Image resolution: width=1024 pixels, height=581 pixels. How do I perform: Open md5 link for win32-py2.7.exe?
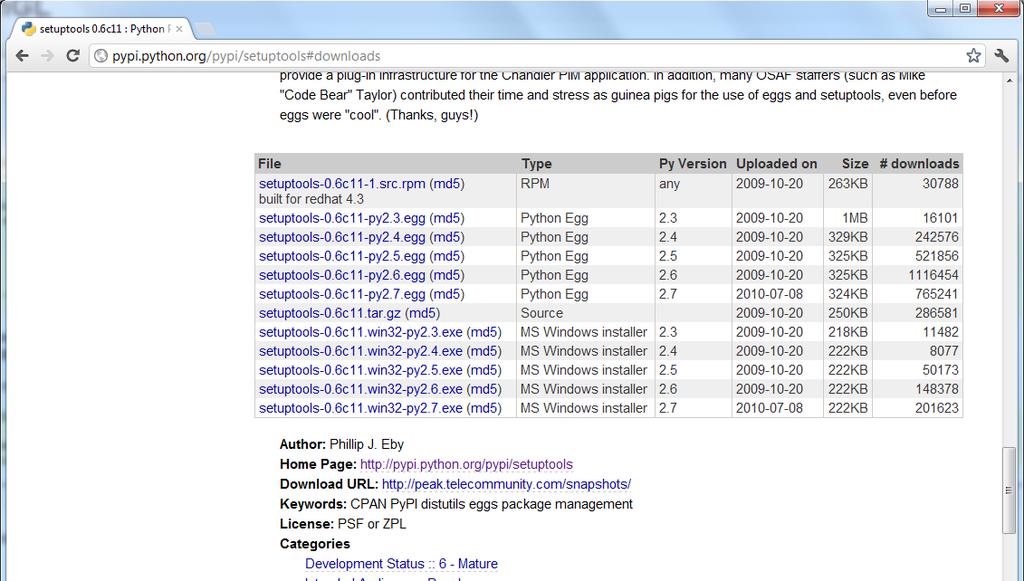click(x=484, y=407)
